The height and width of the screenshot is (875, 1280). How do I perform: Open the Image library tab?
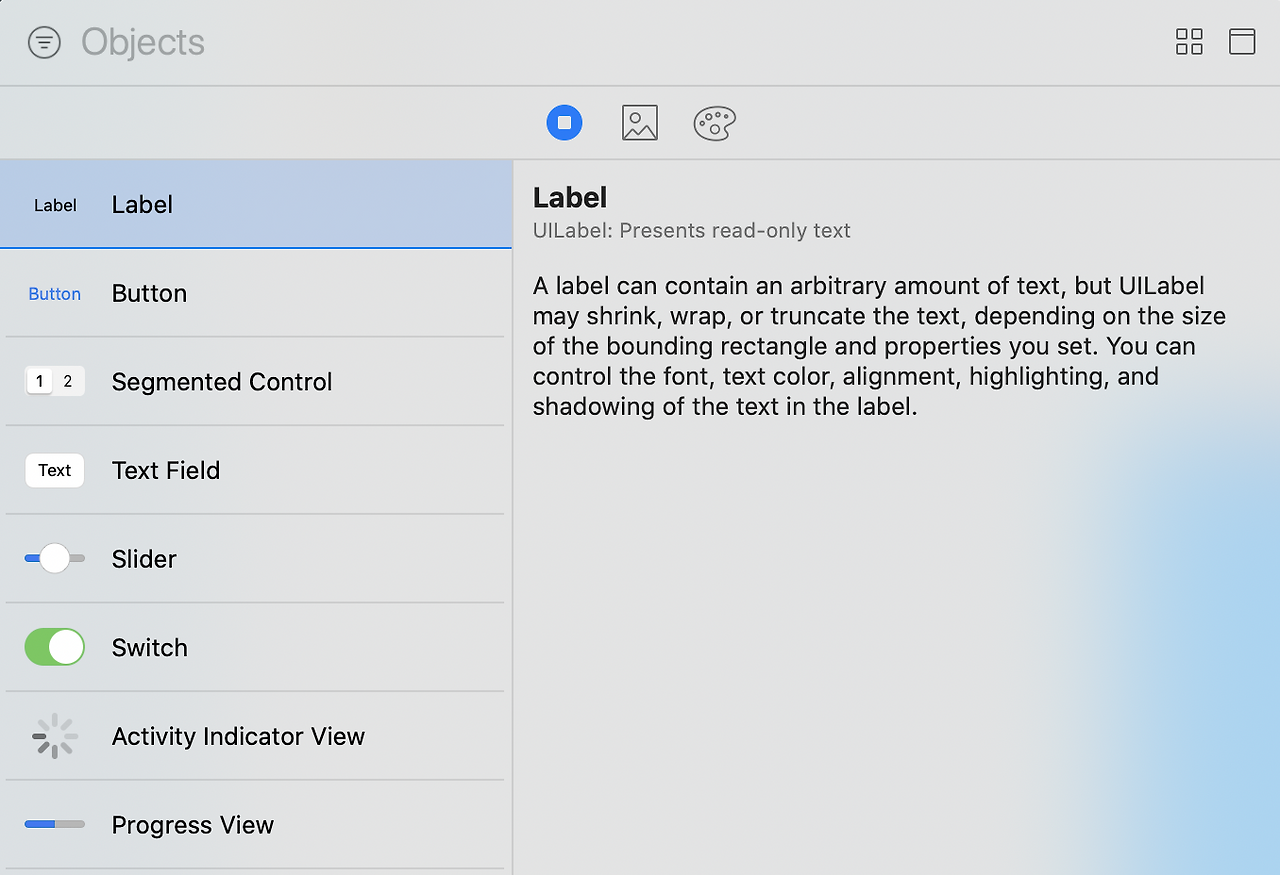click(x=640, y=123)
